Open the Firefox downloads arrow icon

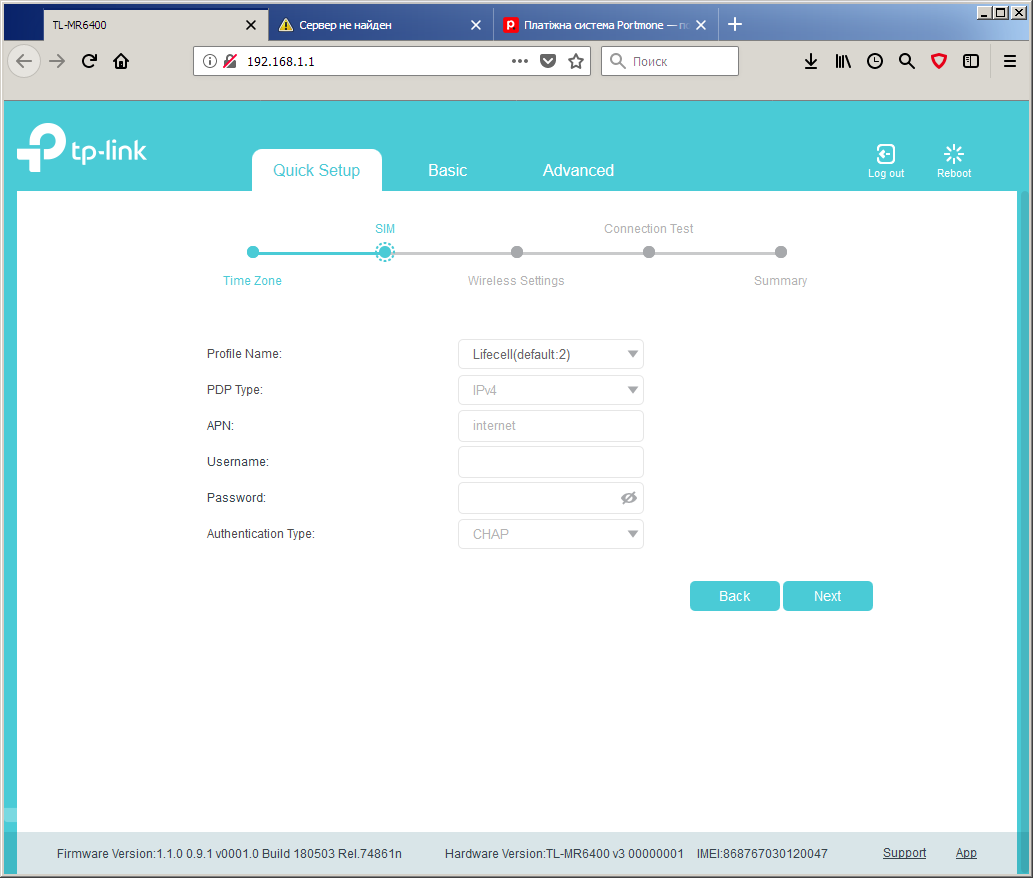click(x=811, y=61)
